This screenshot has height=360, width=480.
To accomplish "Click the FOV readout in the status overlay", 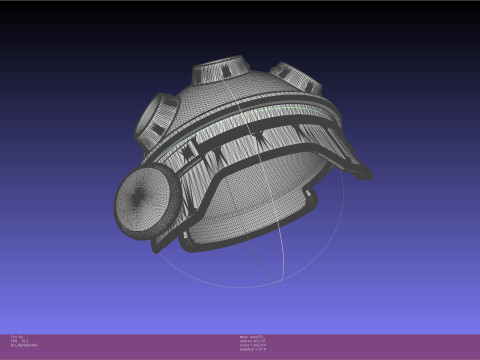I will tap(17, 337).
